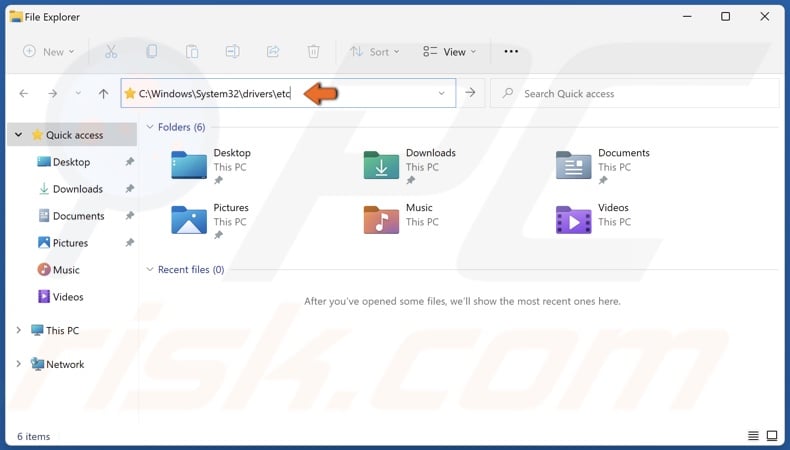The width and height of the screenshot is (790, 450).
Task: Click the Paste clipboard icon
Action: tap(192, 51)
